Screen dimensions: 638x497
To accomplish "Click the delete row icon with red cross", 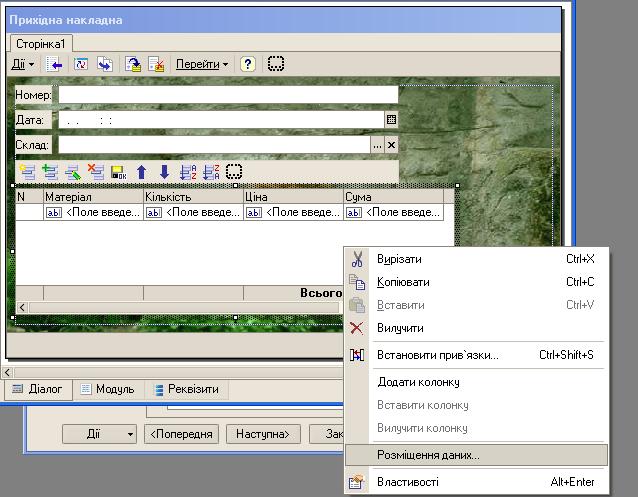I will pyautogui.click(x=96, y=172).
